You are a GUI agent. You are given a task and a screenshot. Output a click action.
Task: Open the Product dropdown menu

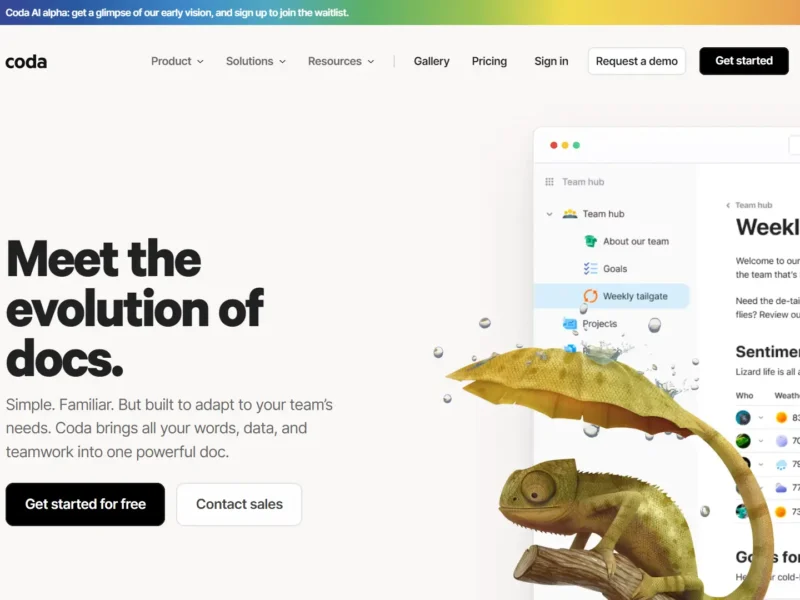177,61
